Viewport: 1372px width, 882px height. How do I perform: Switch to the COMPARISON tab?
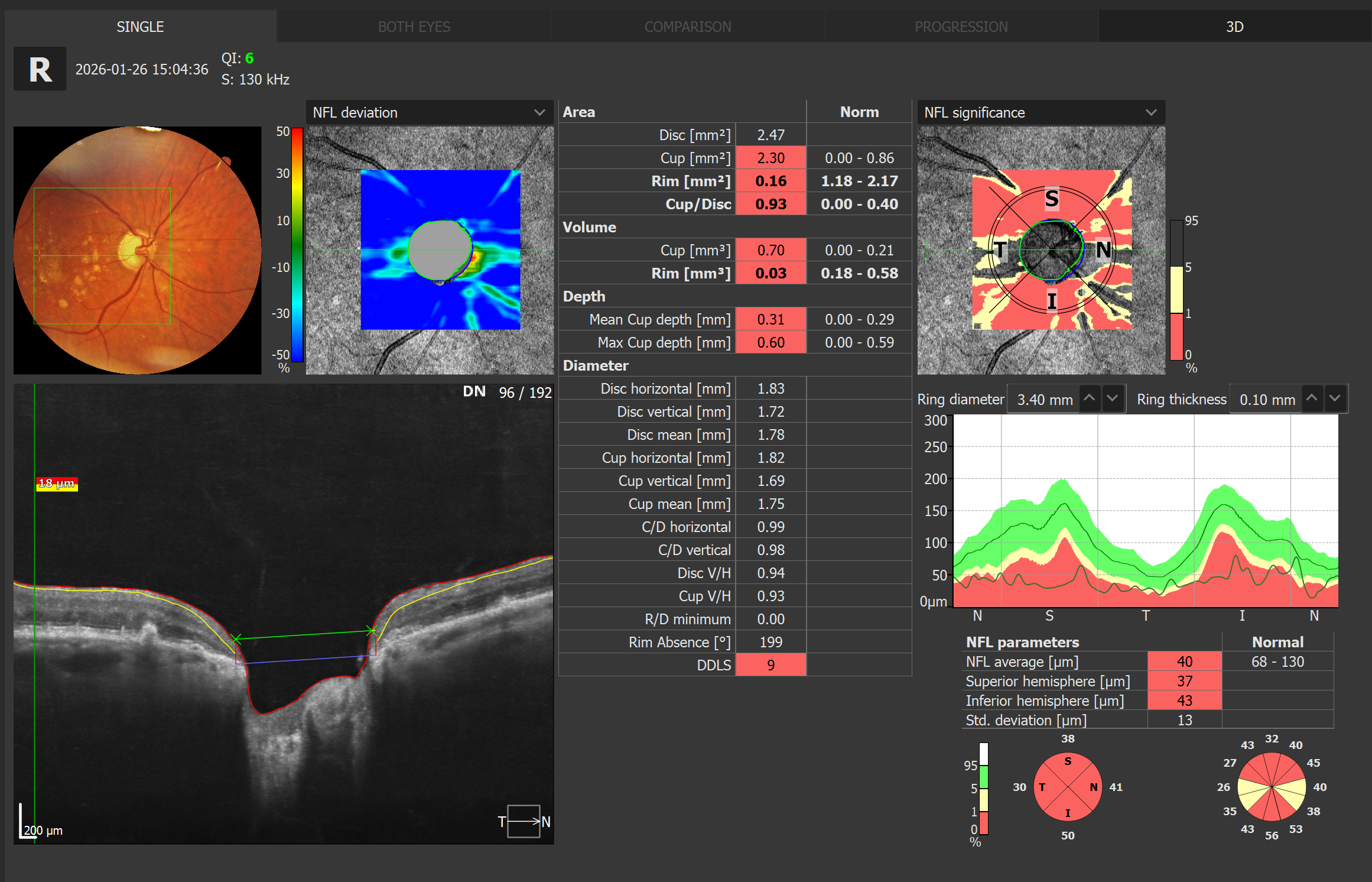click(688, 27)
